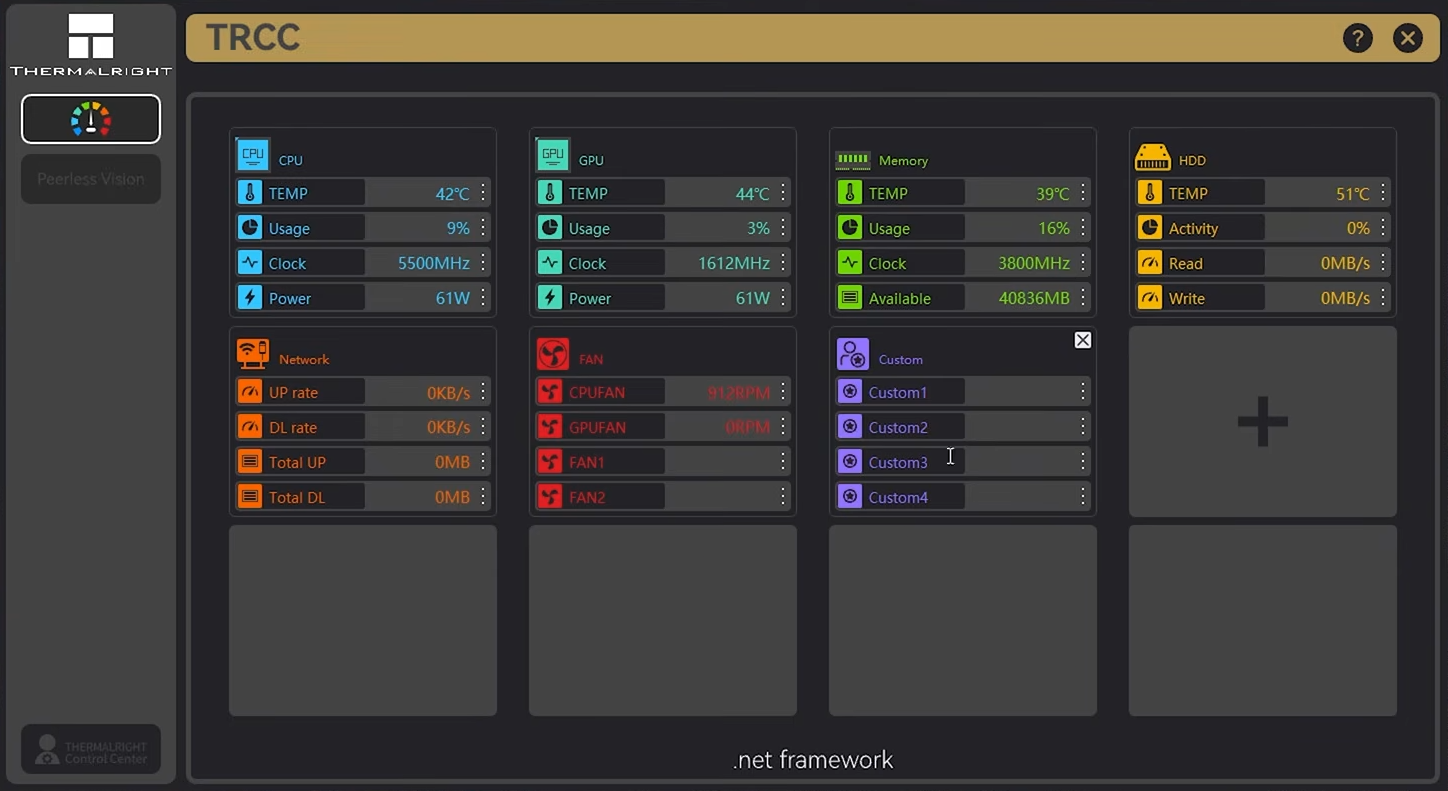Click the Memory RAM stick icon
Image resolution: width=1448 pixels, height=791 pixels.
coord(852,159)
